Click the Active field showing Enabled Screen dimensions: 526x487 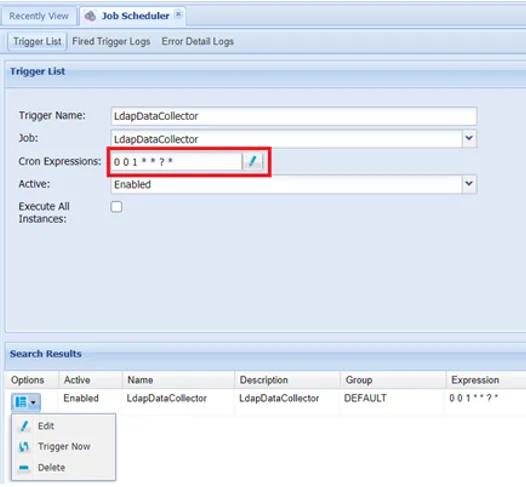pyautogui.click(x=286, y=184)
